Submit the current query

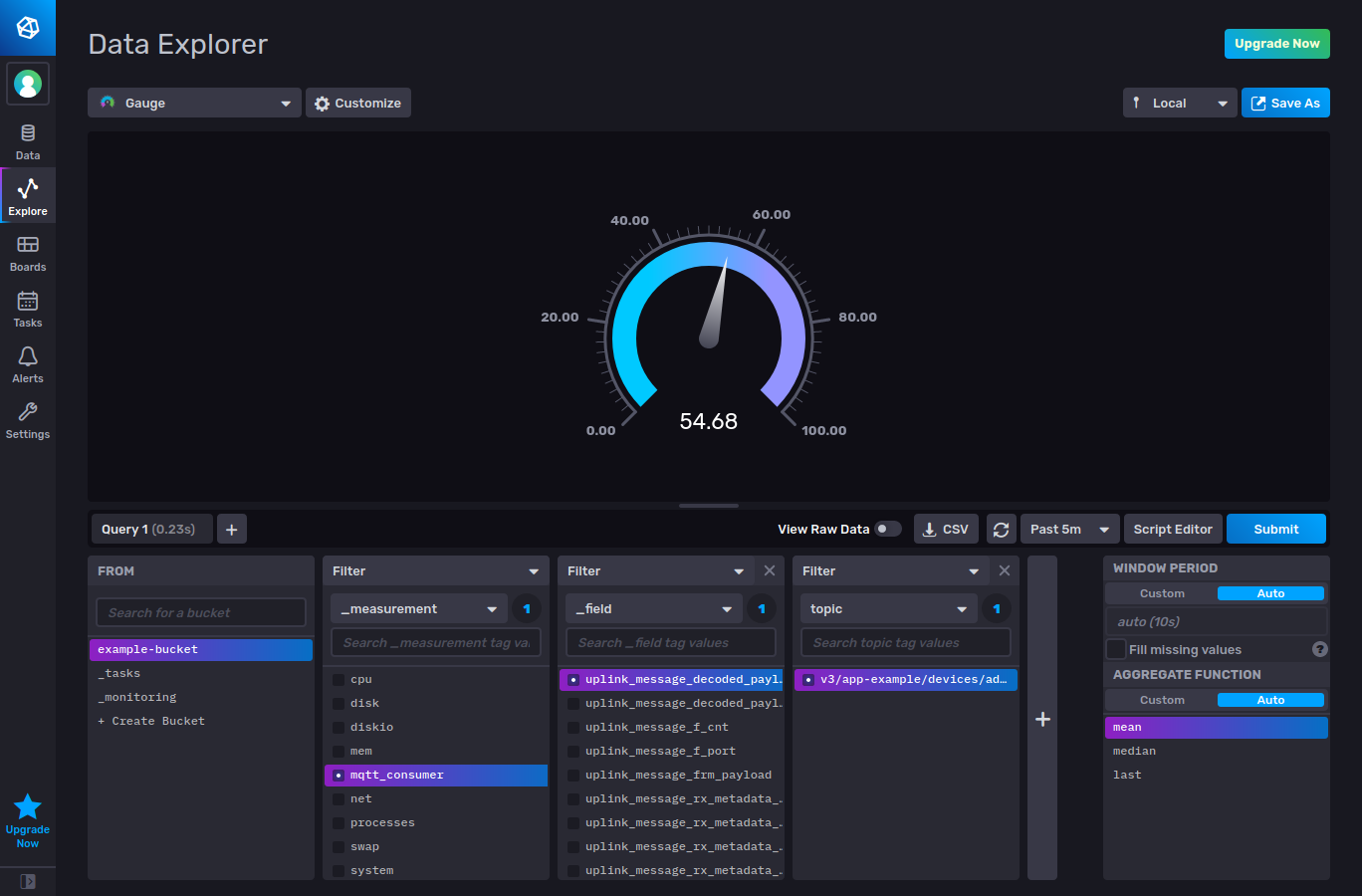point(1276,529)
